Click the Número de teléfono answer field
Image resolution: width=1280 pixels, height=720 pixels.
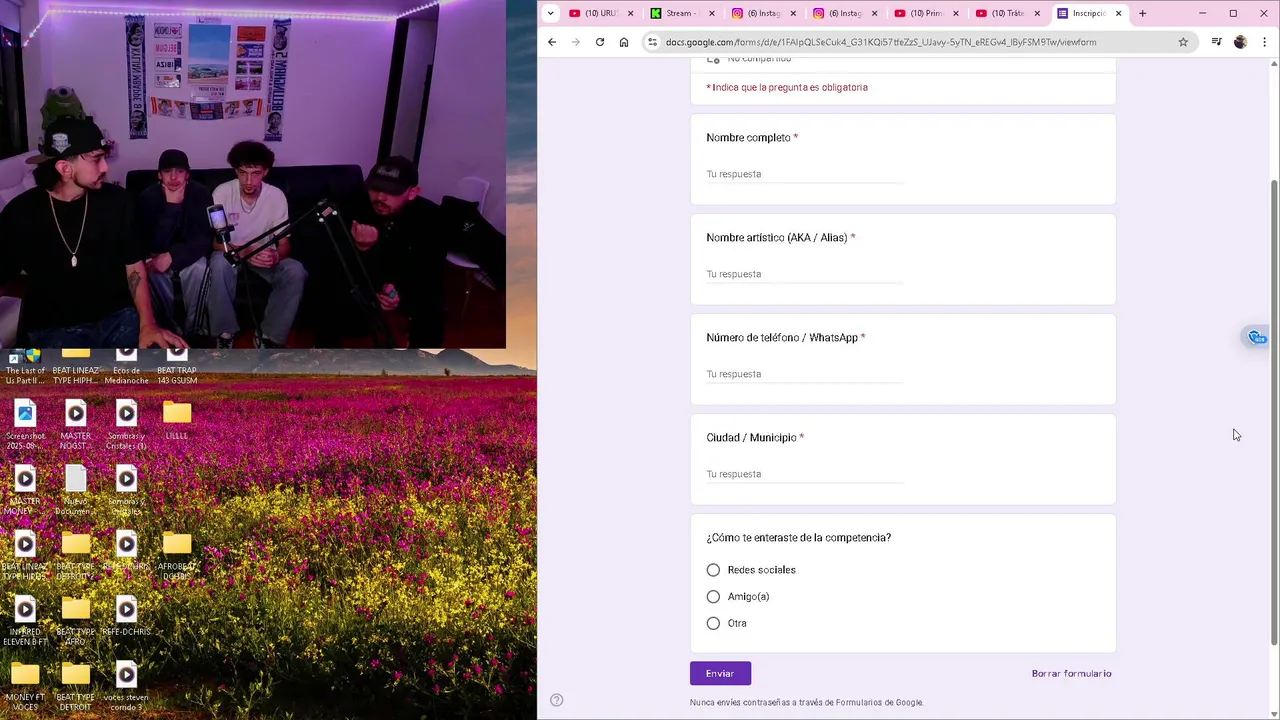click(x=804, y=374)
